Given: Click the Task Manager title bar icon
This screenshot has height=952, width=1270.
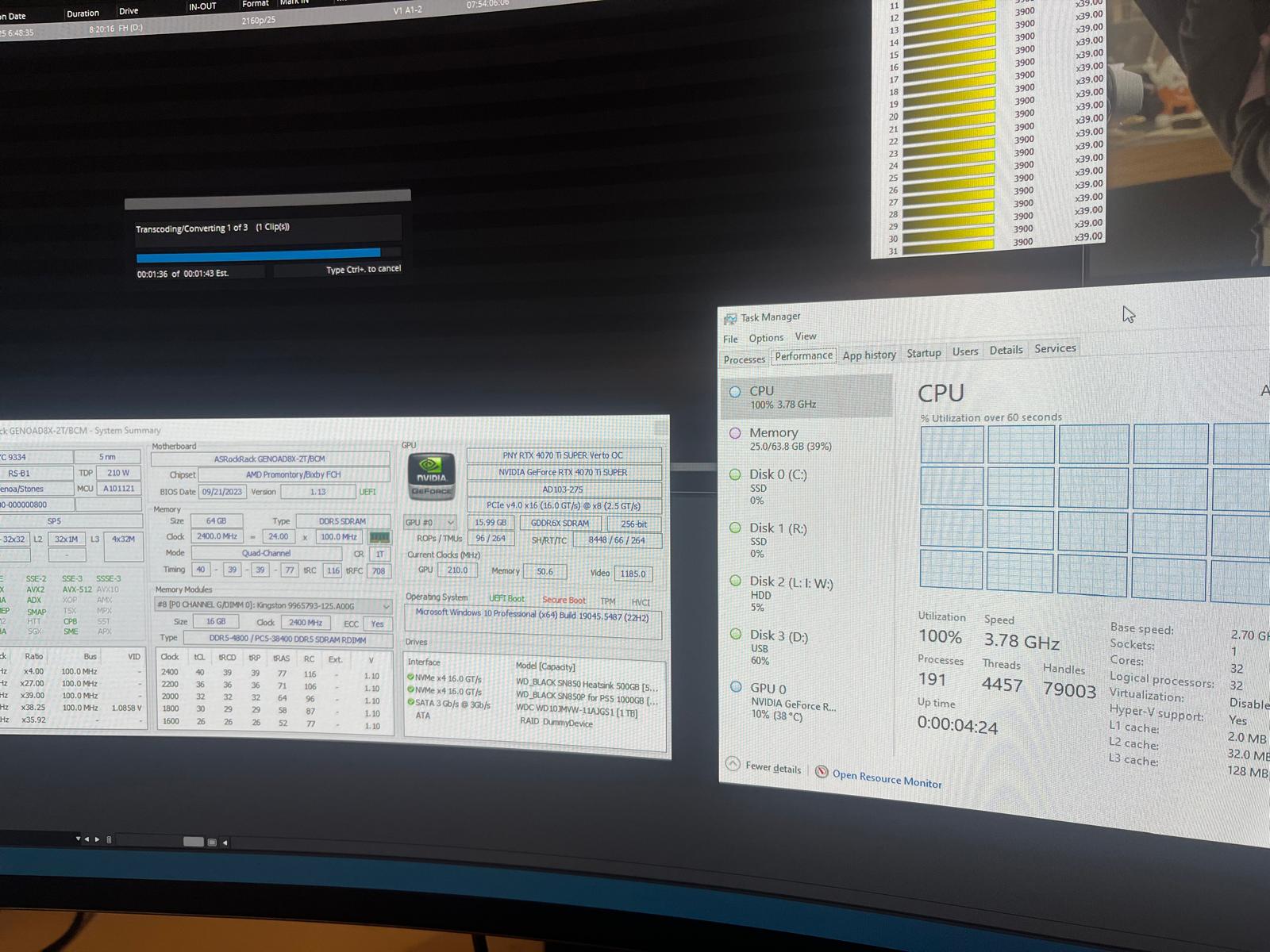Looking at the screenshot, I should (x=729, y=318).
